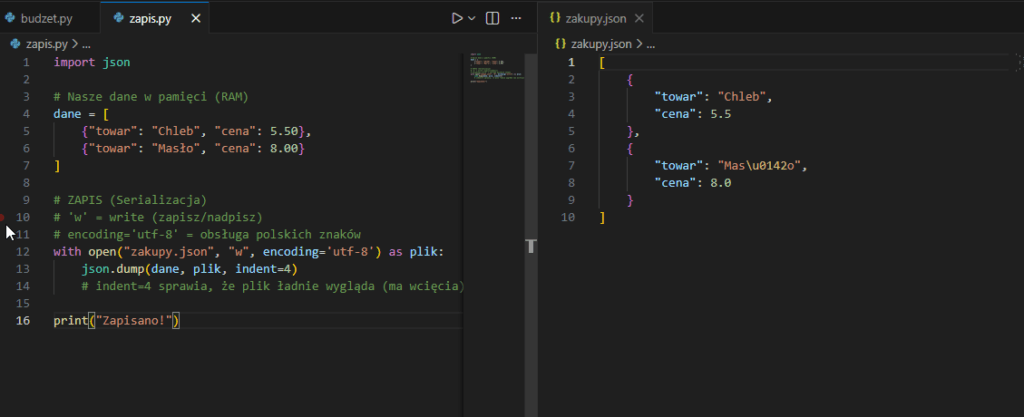Open the editor More Actions ellipsis
The image size is (1024, 417).
click(x=516, y=18)
